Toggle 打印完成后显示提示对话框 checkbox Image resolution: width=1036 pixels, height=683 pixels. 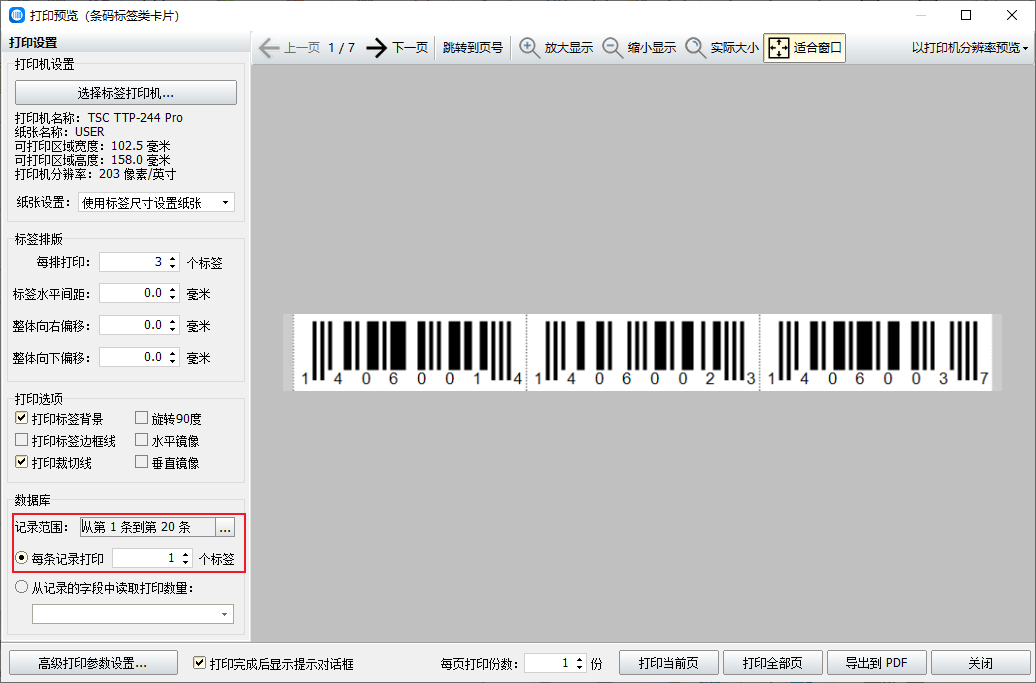[199, 663]
